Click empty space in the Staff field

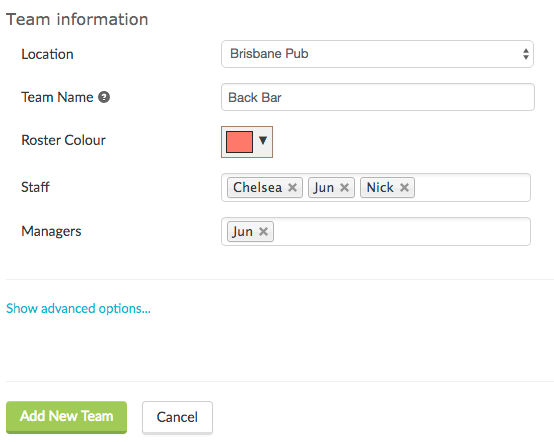coord(472,188)
